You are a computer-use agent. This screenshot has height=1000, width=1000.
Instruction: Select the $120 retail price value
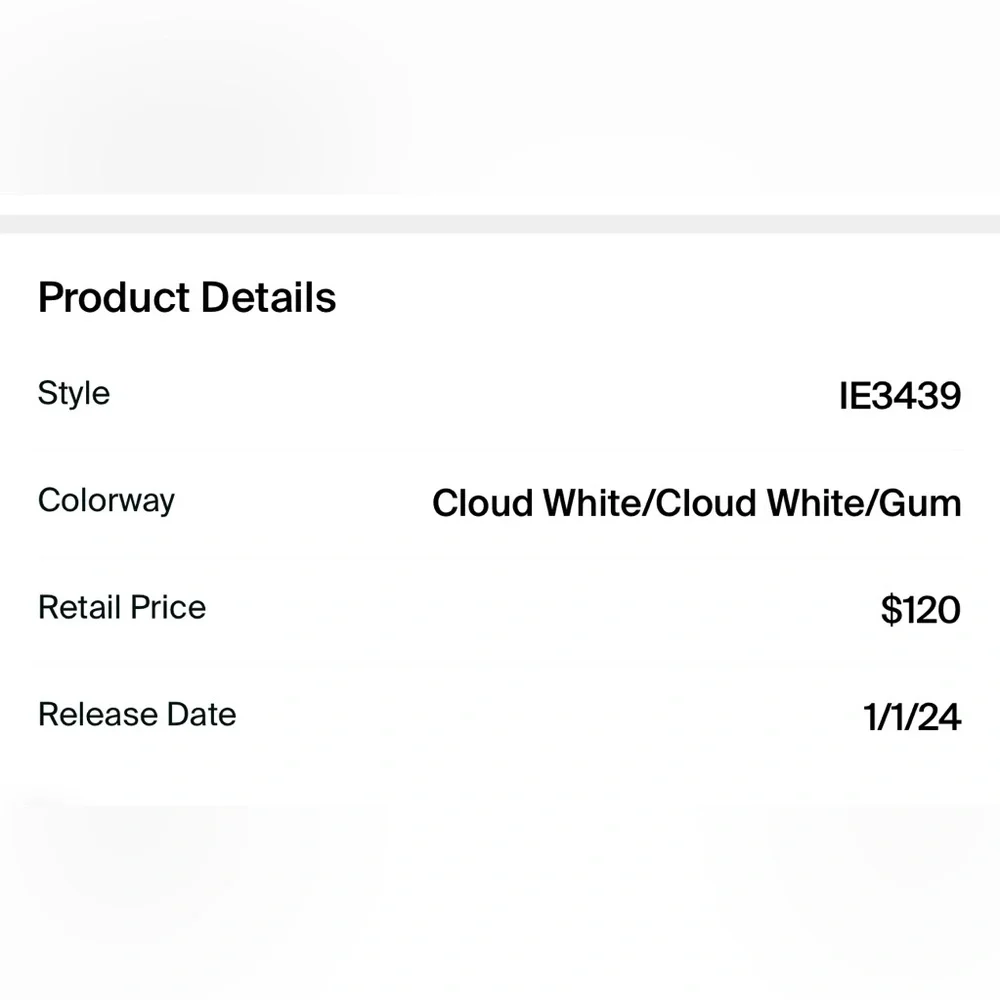tap(920, 609)
